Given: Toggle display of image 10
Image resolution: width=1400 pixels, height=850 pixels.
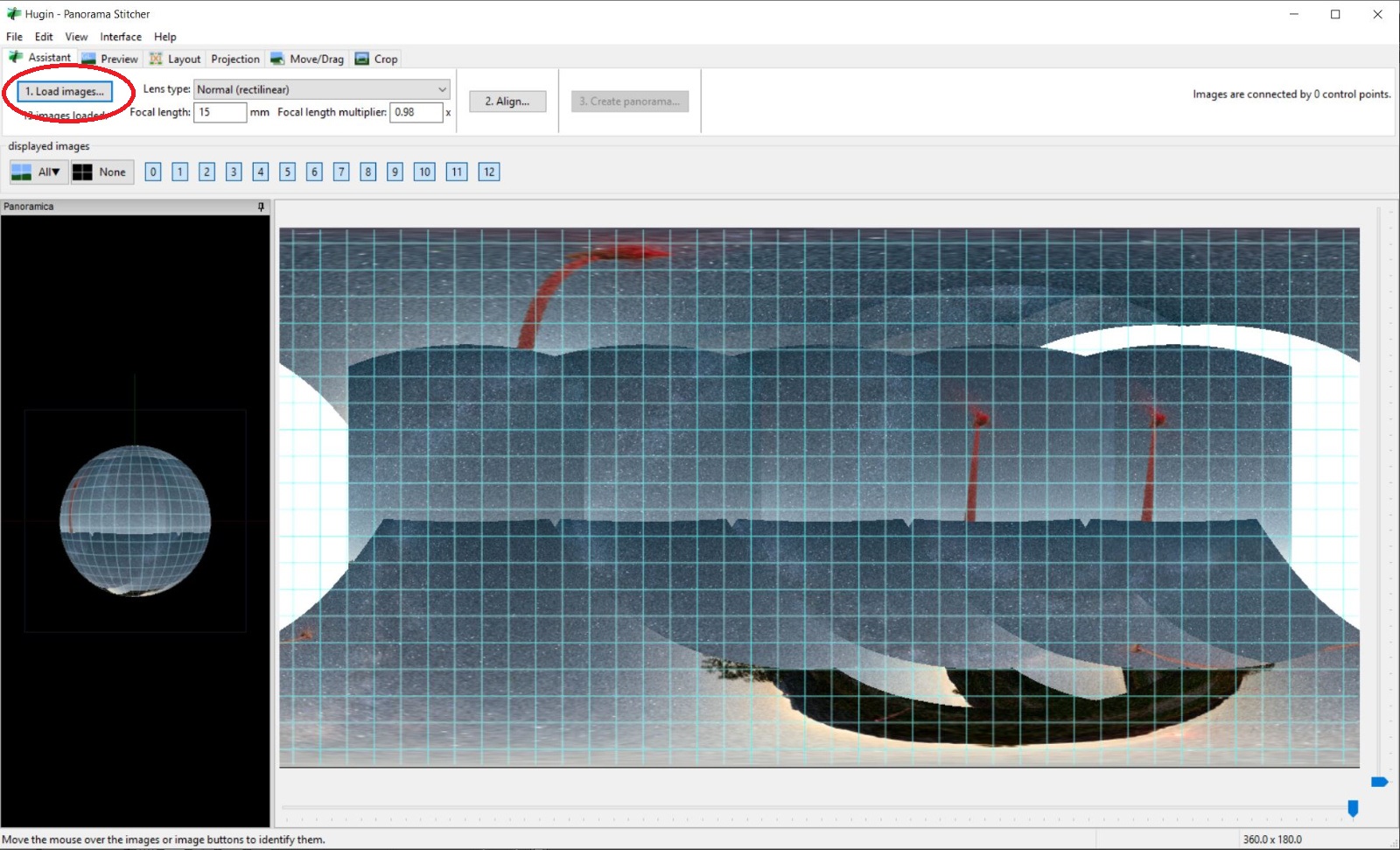Looking at the screenshot, I should pos(424,172).
